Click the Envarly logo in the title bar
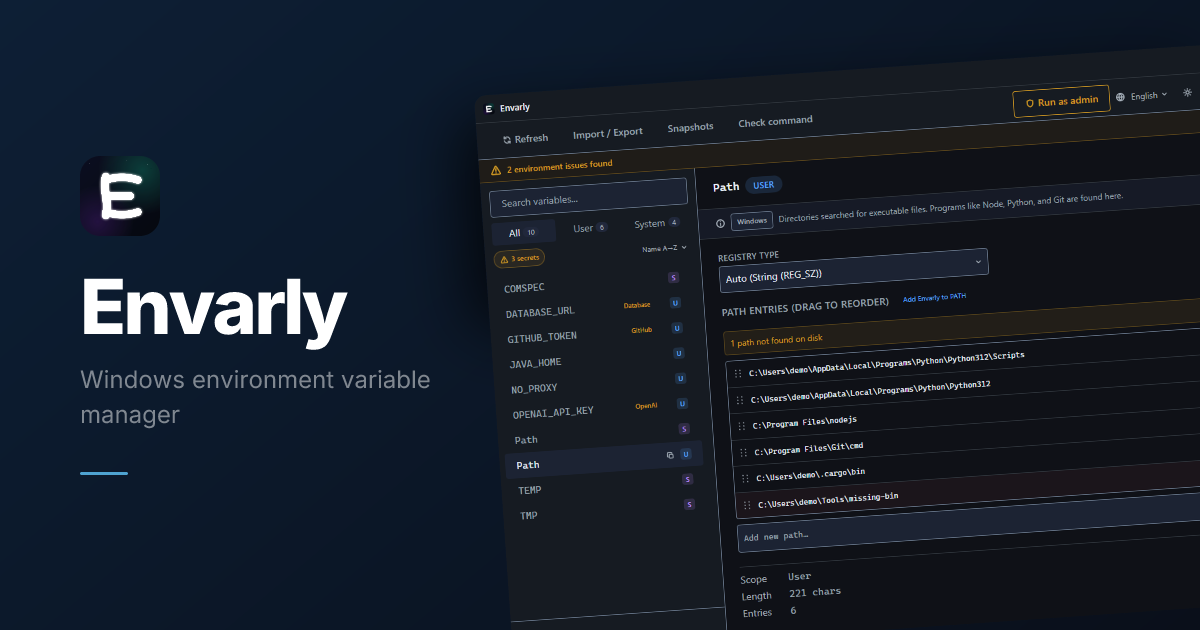Screen dimensions: 1200x630 coord(488,108)
